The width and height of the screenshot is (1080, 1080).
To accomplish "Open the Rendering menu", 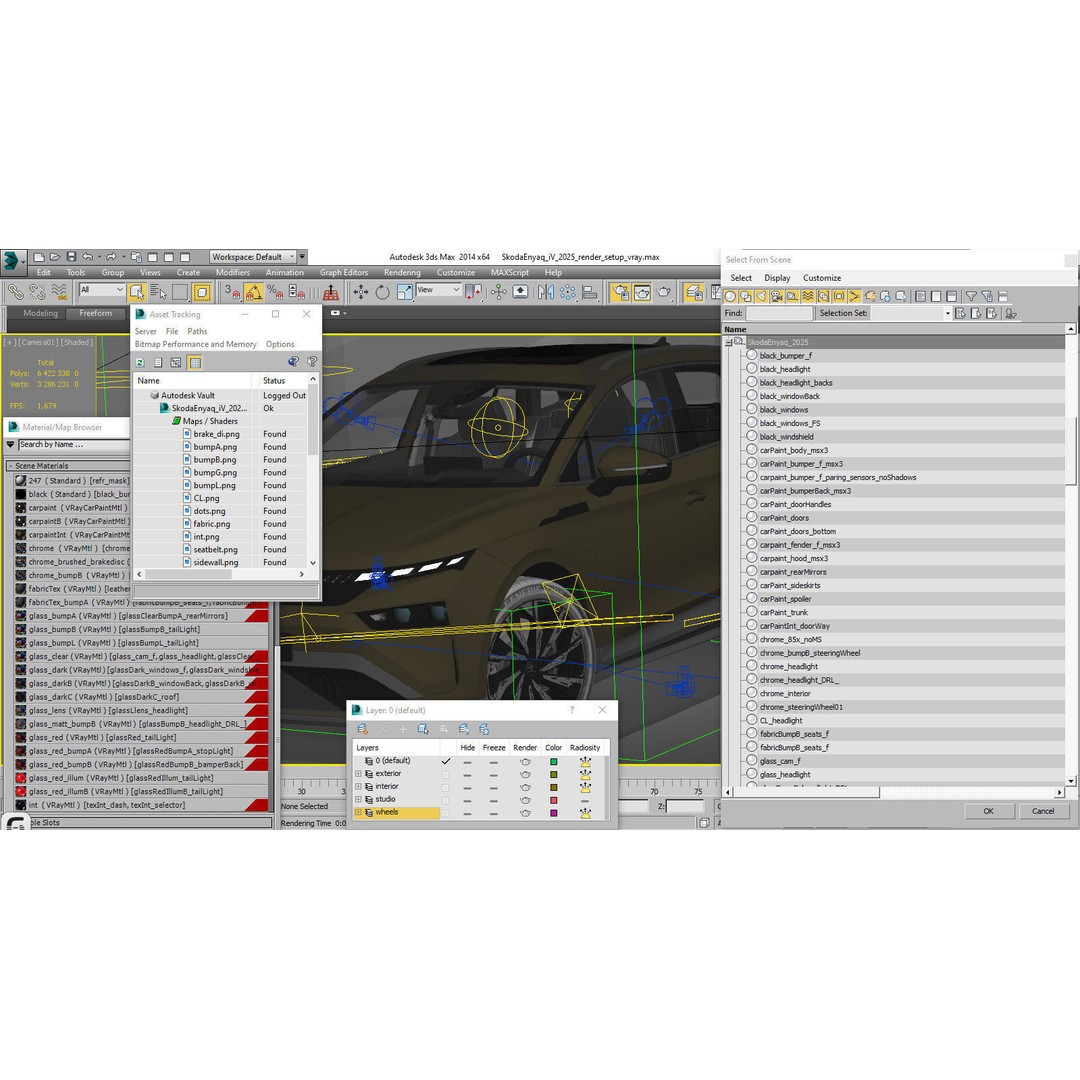I will tap(402, 273).
